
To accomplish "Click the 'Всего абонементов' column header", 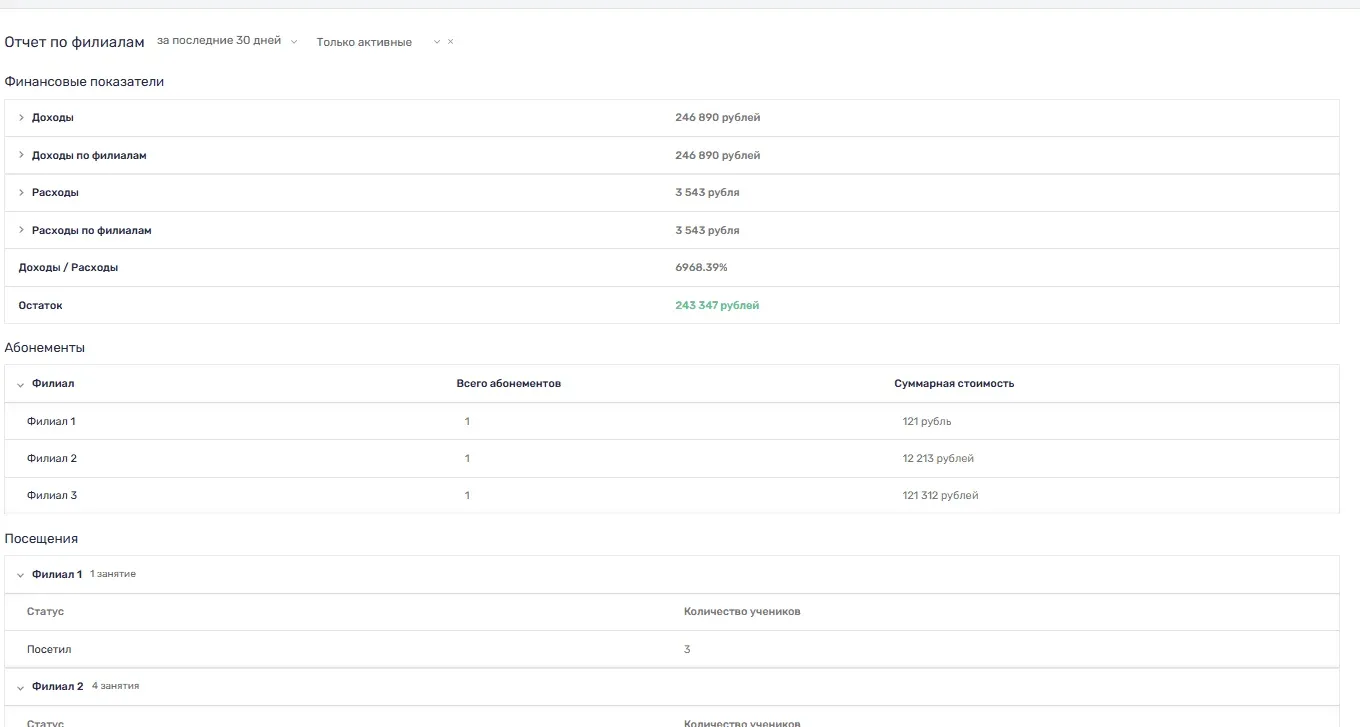I will (x=508, y=384).
